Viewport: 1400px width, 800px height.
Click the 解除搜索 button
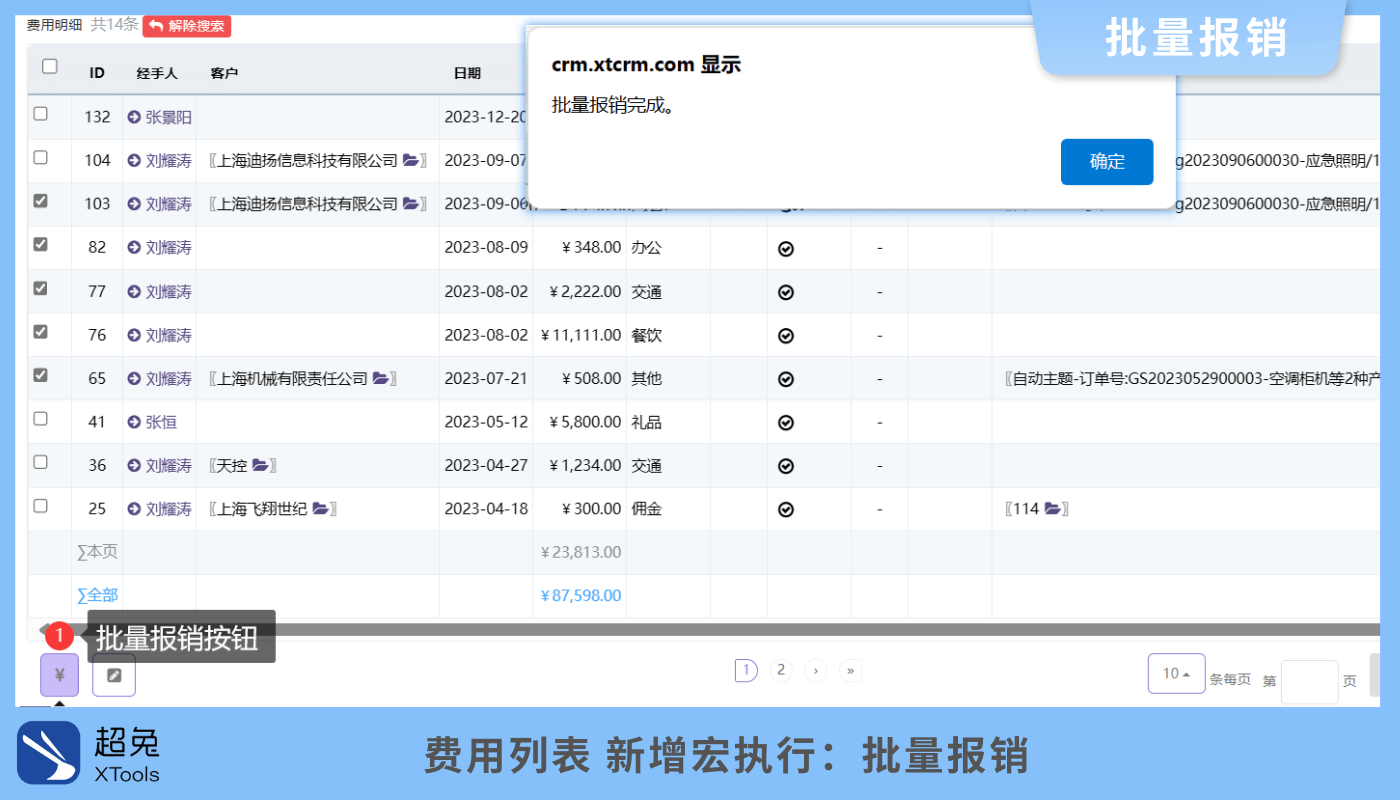(186, 26)
